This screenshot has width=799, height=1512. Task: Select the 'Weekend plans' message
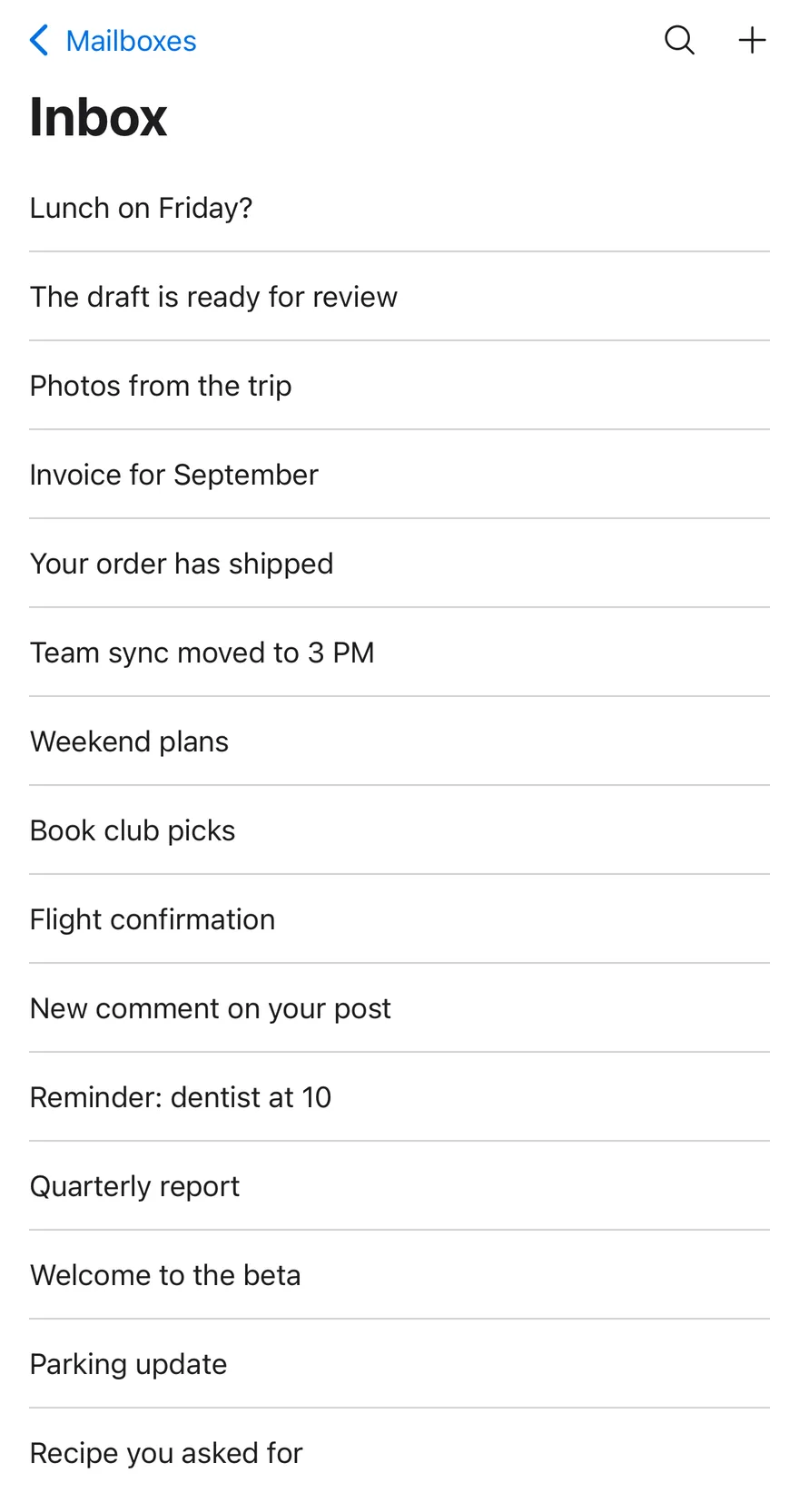point(399,741)
